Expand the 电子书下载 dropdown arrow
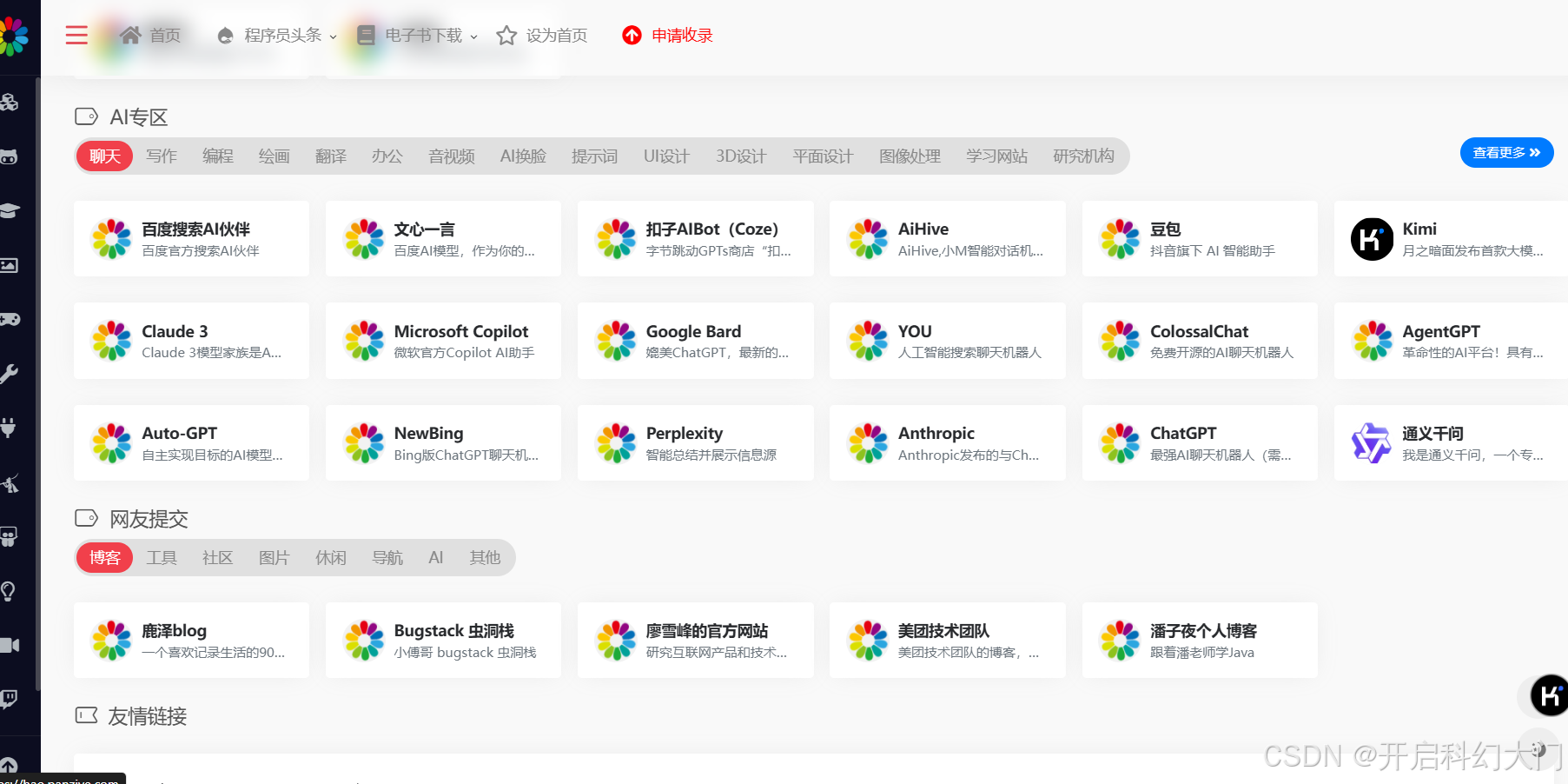1568x784 pixels. (x=473, y=37)
